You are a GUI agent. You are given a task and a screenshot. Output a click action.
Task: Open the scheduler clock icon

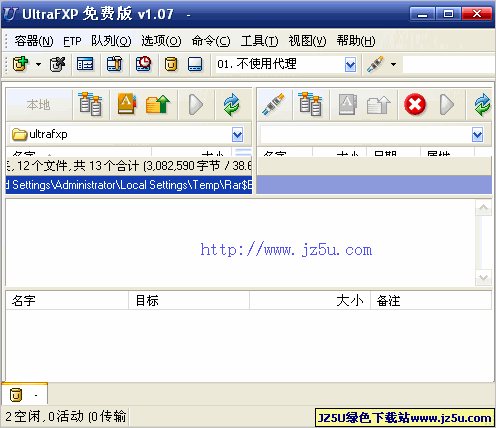coord(143,64)
